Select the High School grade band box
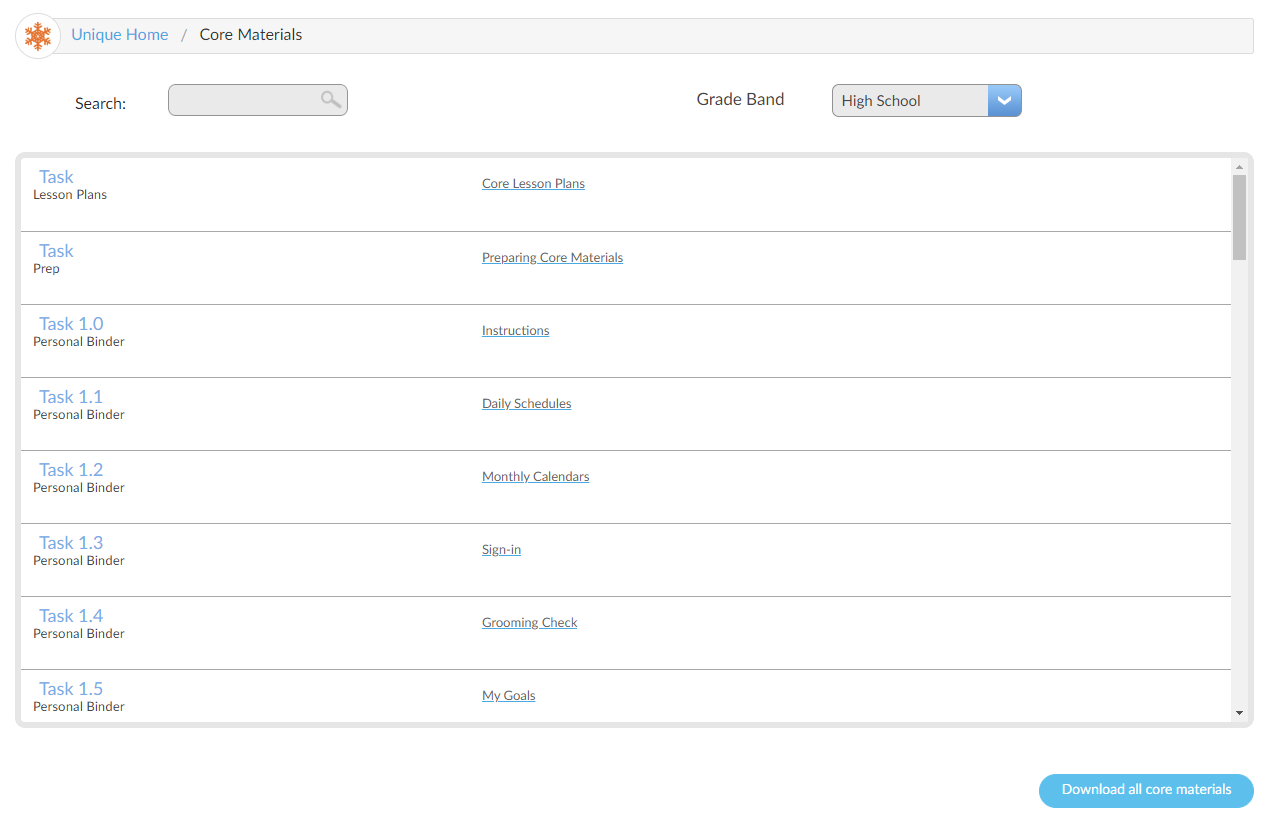 (x=926, y=100)
